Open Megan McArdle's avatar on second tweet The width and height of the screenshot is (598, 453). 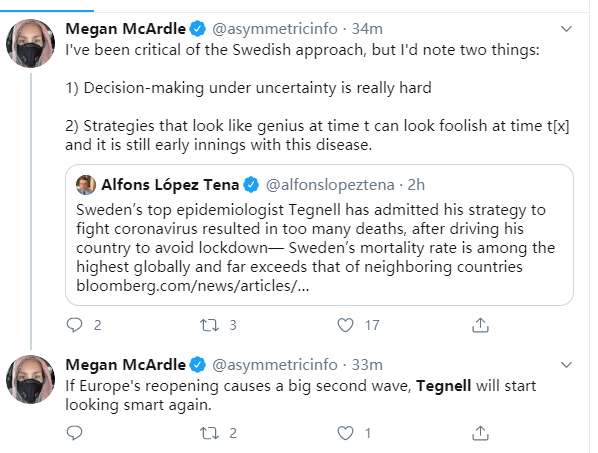(x=31, y=379)
